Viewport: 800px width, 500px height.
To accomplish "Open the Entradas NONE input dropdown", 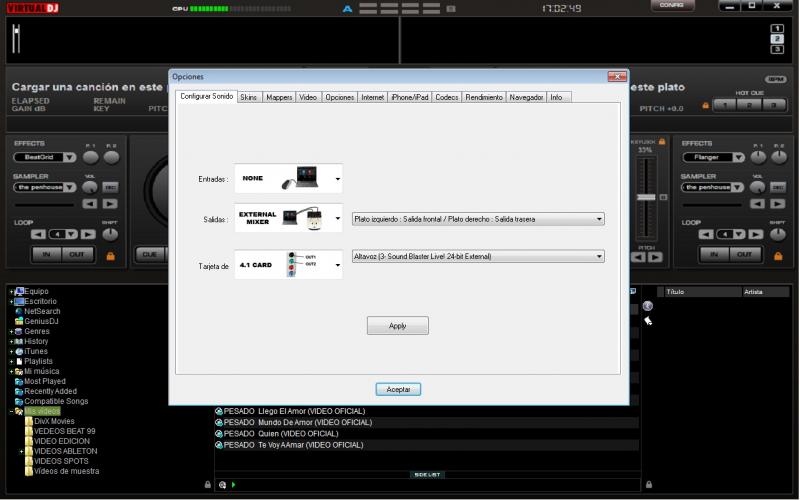I will click(x=289, y=179).
